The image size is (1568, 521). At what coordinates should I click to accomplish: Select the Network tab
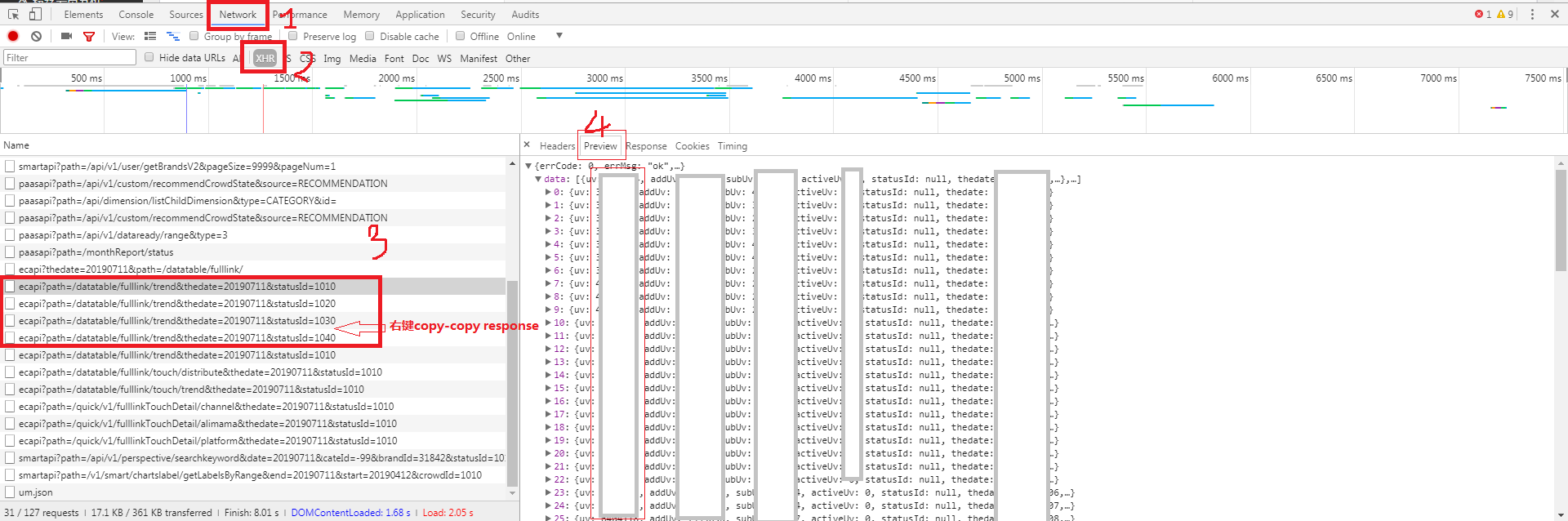238,15
